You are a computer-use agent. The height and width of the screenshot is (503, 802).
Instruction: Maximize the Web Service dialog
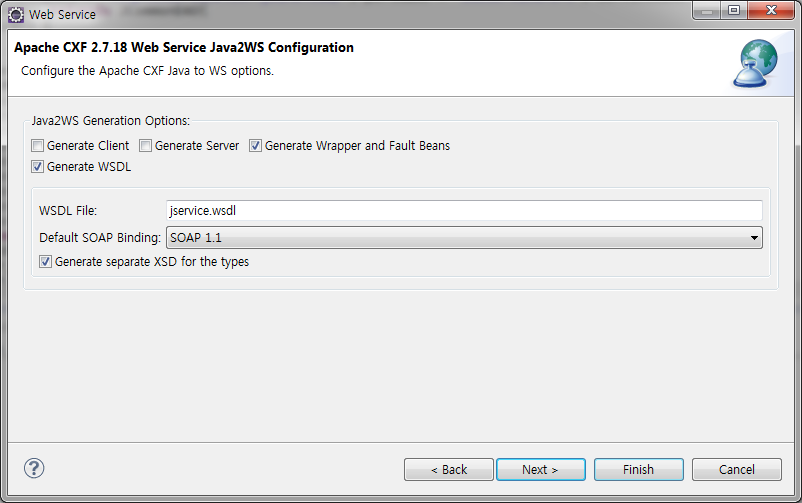[734, 10]
